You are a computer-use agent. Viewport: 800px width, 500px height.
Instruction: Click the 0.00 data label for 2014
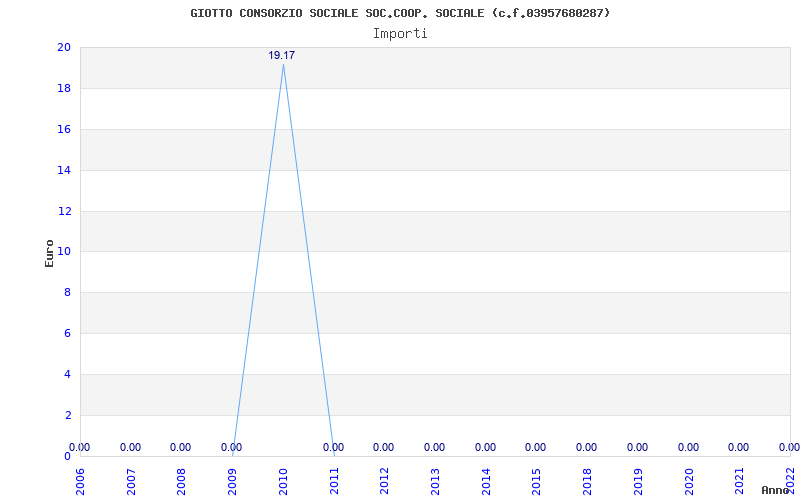[x=486, y=447]
